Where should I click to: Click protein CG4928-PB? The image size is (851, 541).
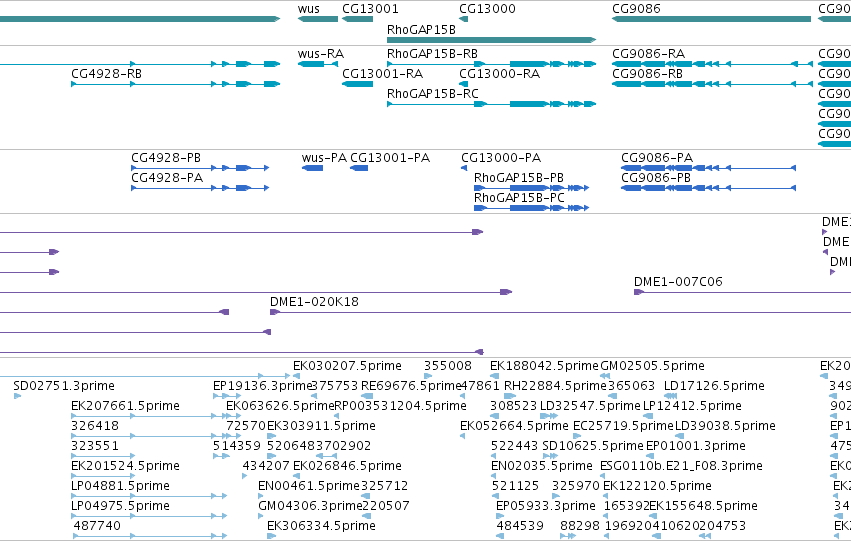click(200, 168)
